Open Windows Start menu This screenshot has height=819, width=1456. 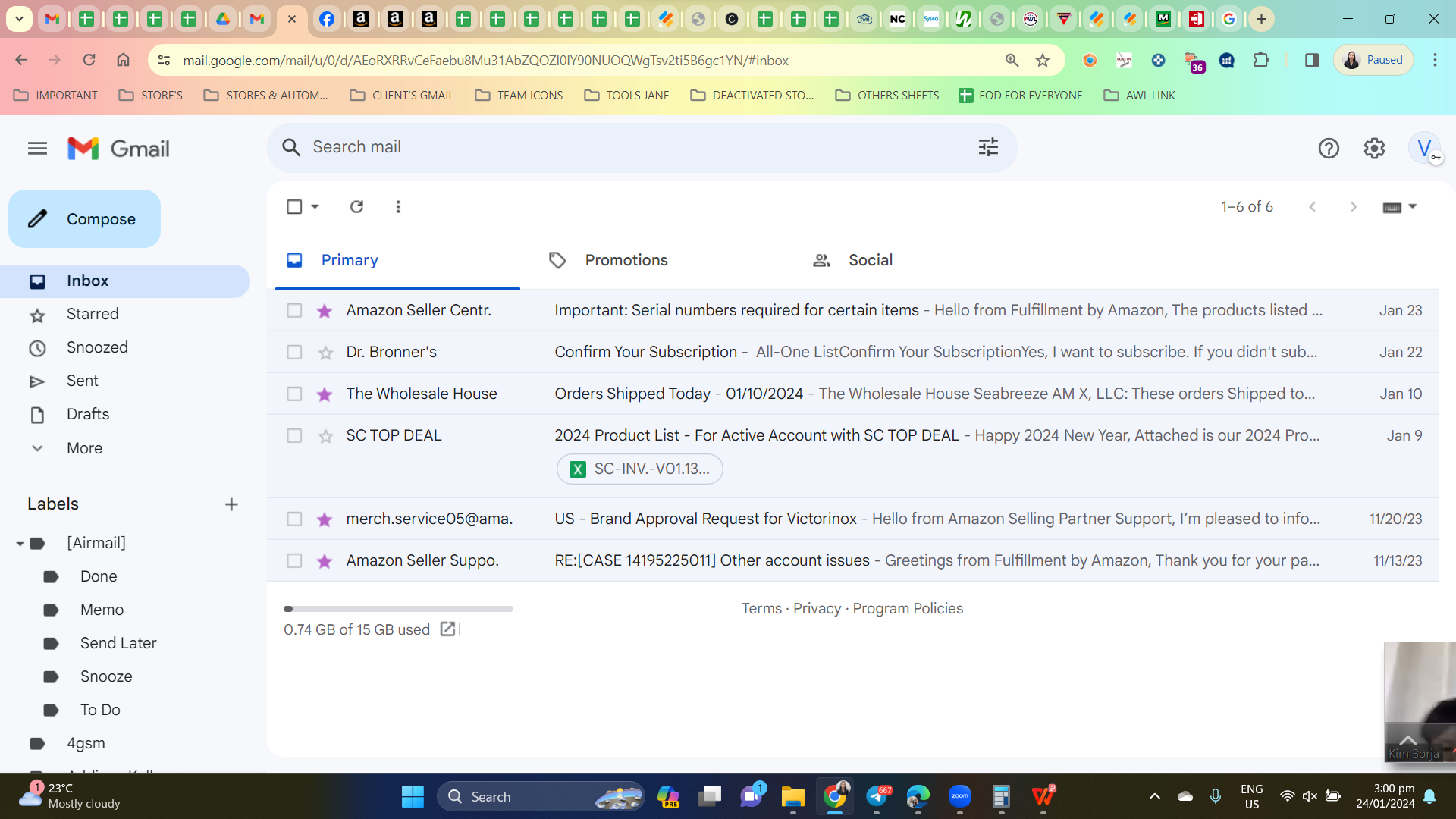coord(413,797)
